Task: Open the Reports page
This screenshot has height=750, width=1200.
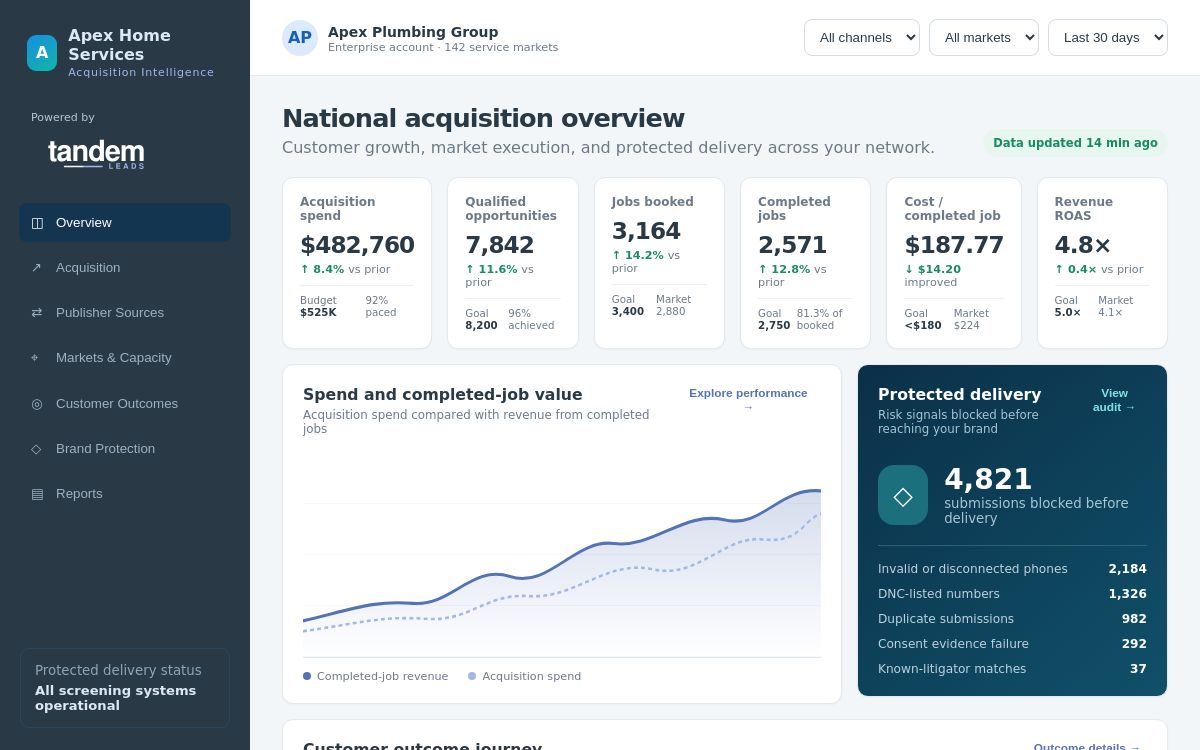Action: (125, 493)
